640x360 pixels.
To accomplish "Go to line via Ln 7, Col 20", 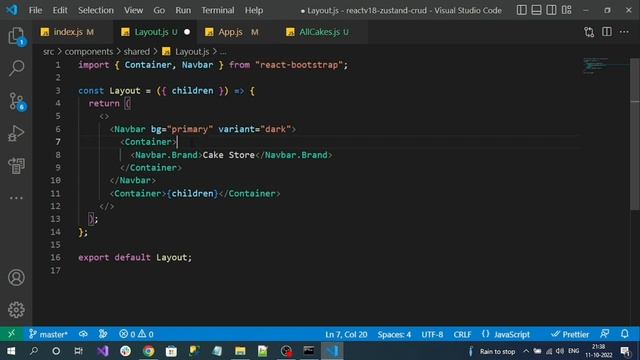I will coord(346,334).
